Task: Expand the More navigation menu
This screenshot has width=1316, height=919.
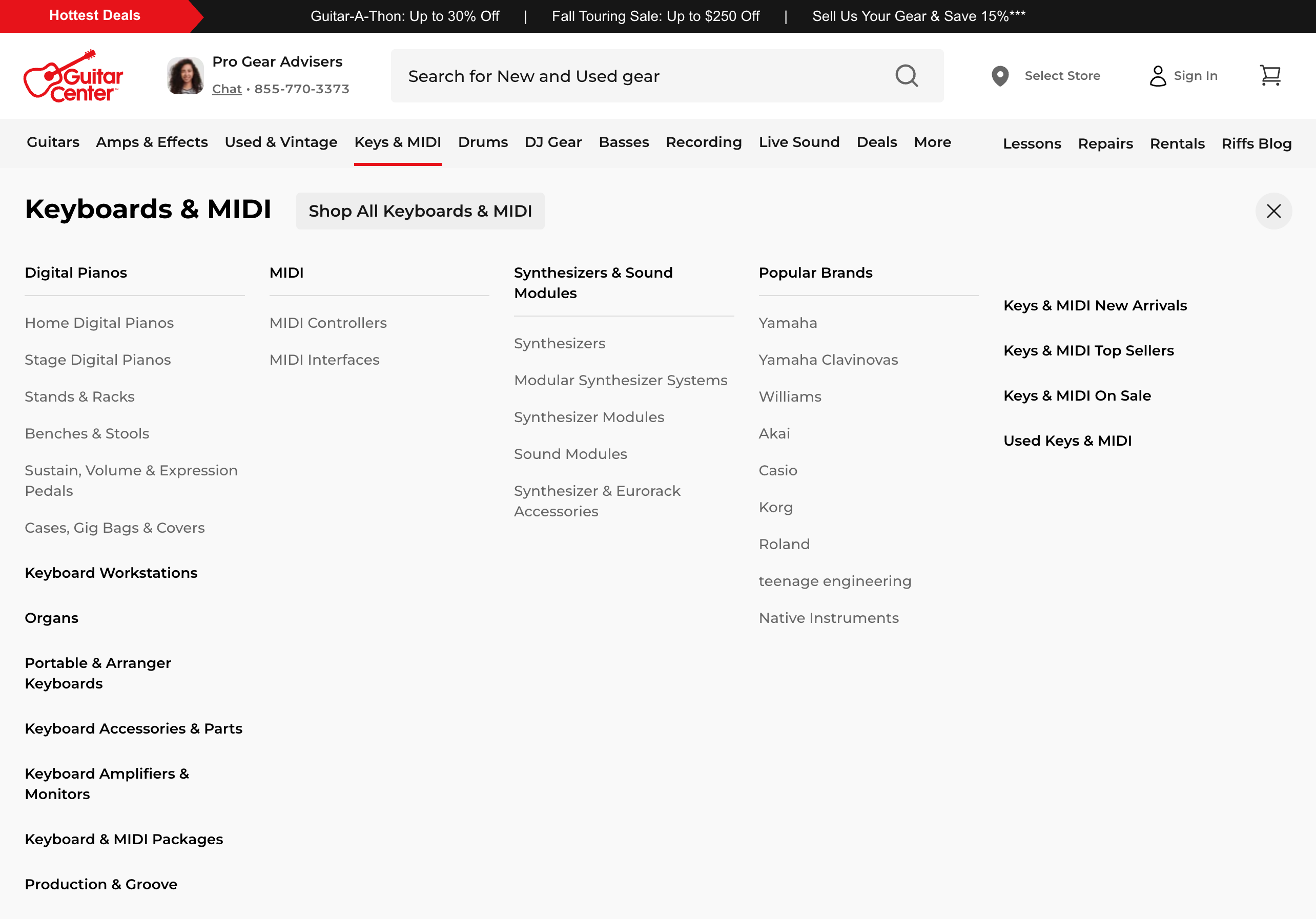Action: [932, 142]
